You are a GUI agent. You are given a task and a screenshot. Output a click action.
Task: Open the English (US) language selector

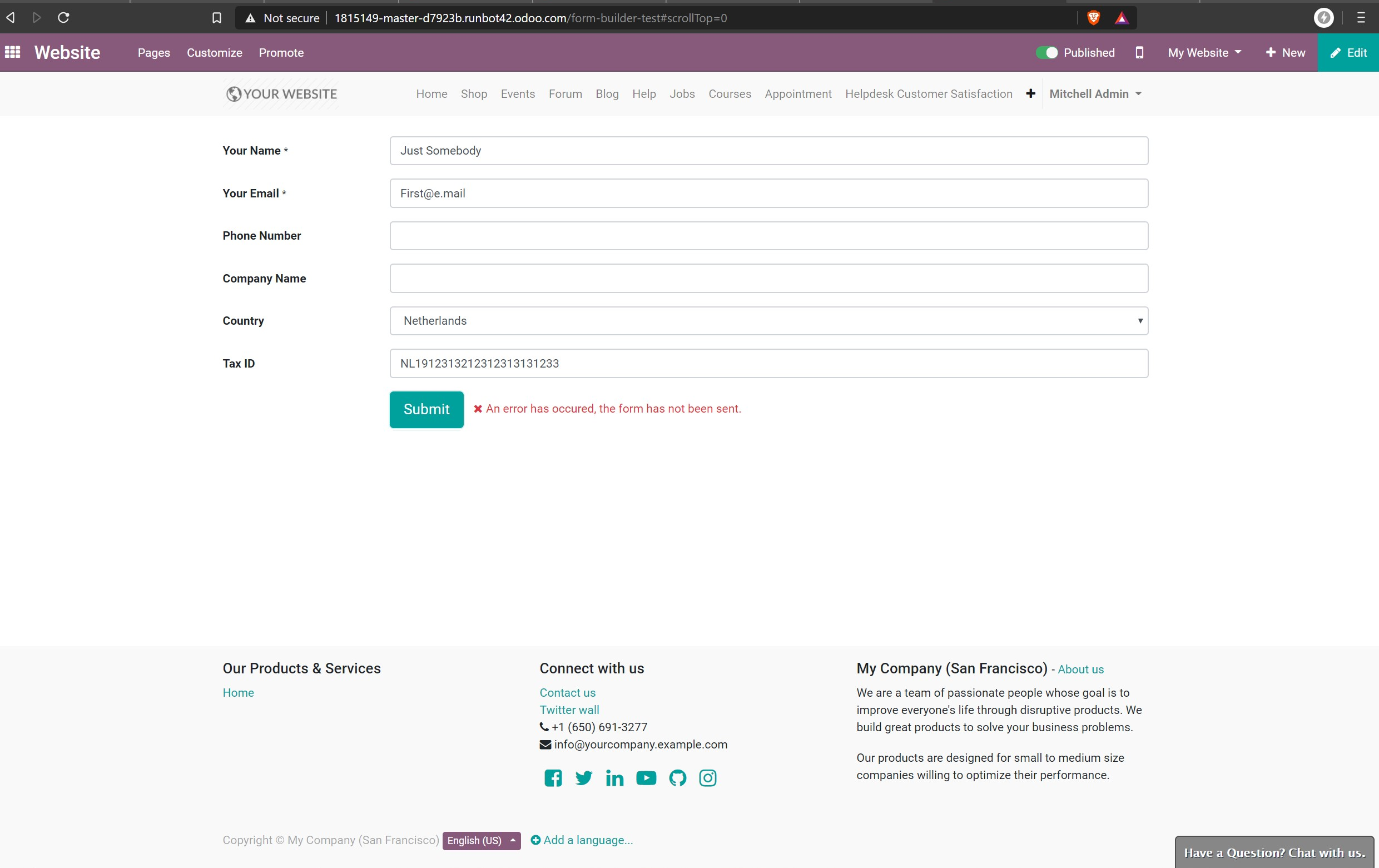[x=481, y=840]
